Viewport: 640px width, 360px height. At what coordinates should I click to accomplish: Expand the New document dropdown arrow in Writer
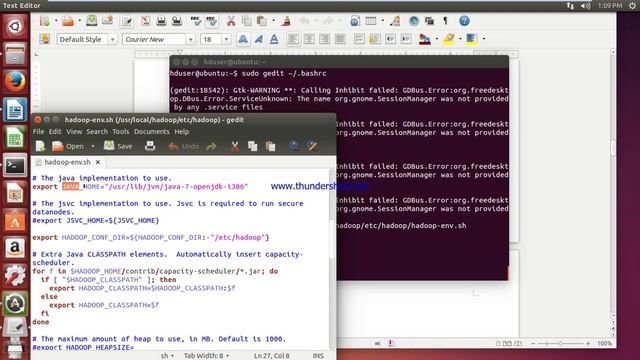pyautogui.click(x=56, y=21)
